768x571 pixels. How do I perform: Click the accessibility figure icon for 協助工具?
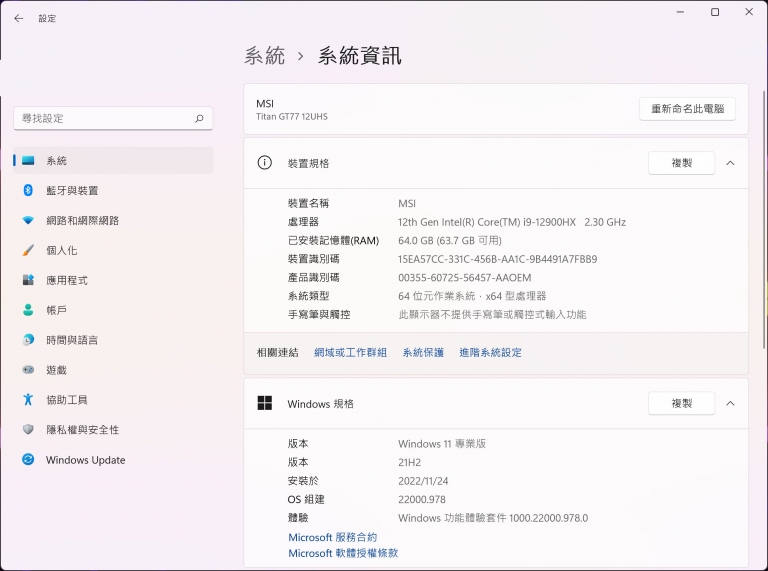click(28, 400)
